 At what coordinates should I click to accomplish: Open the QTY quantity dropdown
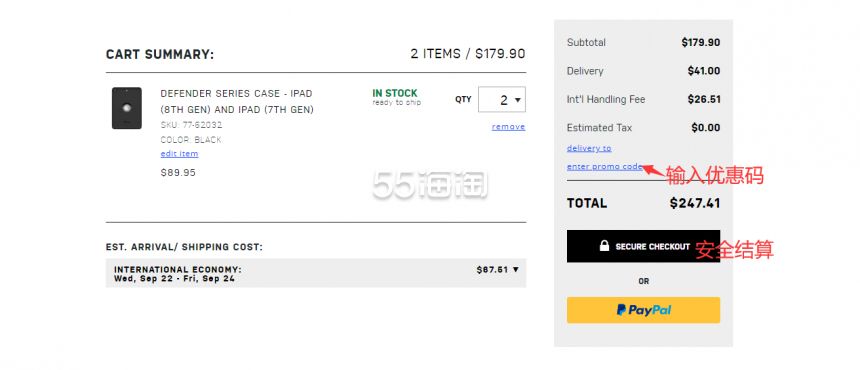click(x=501, y=100)
